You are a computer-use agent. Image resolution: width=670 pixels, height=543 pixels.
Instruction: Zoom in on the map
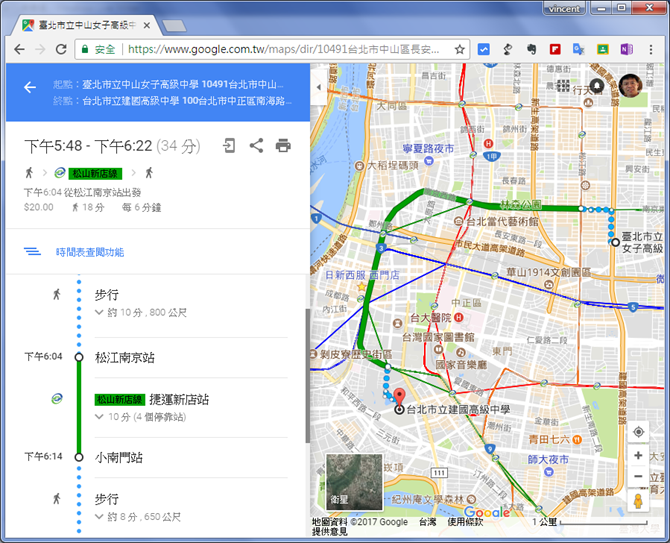coord(638,455)
